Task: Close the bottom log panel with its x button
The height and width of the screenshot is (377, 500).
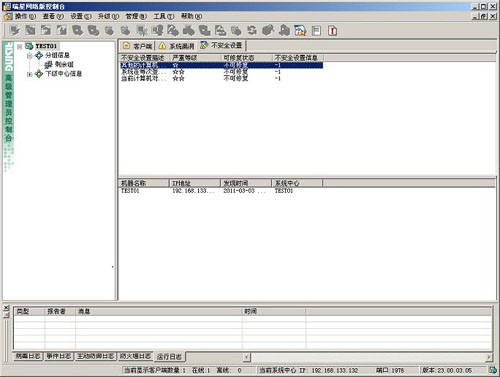Action: pyautogui.click(x=6, y=308)
